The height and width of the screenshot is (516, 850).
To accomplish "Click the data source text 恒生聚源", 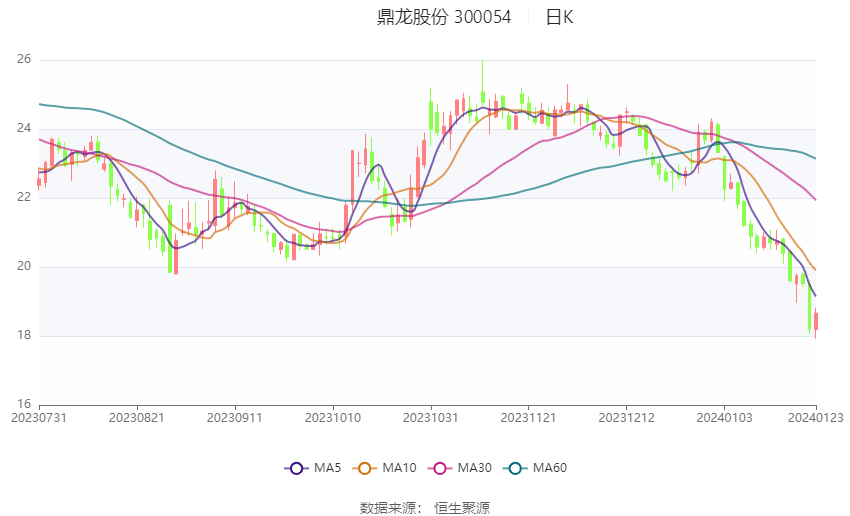I will click(462, 508).
